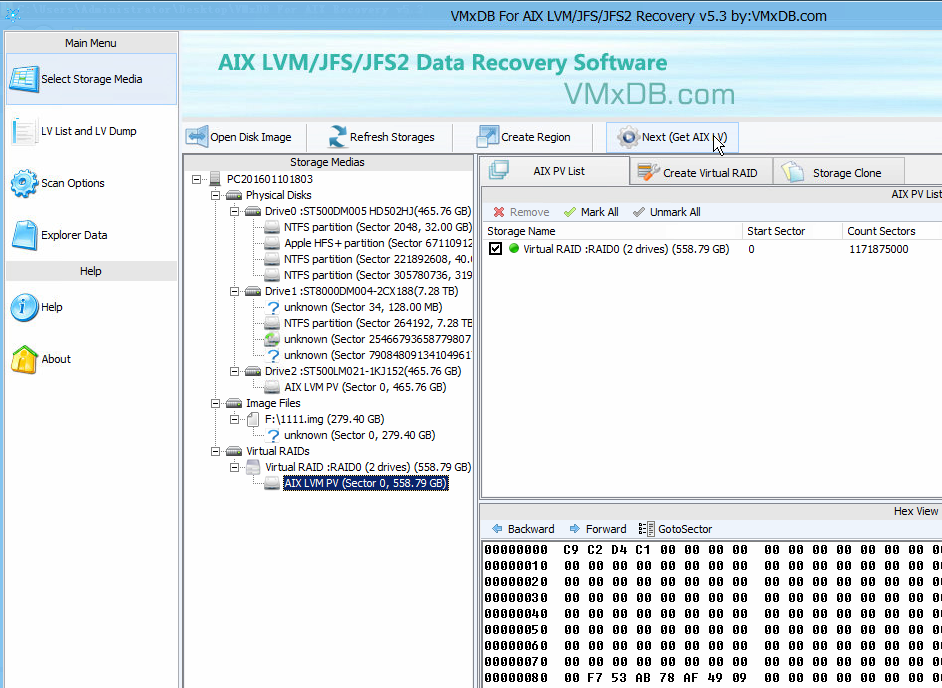Select NTFS partition (Sector 264192, 7.28 TB)
The width and height of the screenshot is (942, 688).
tap(377, 323)
